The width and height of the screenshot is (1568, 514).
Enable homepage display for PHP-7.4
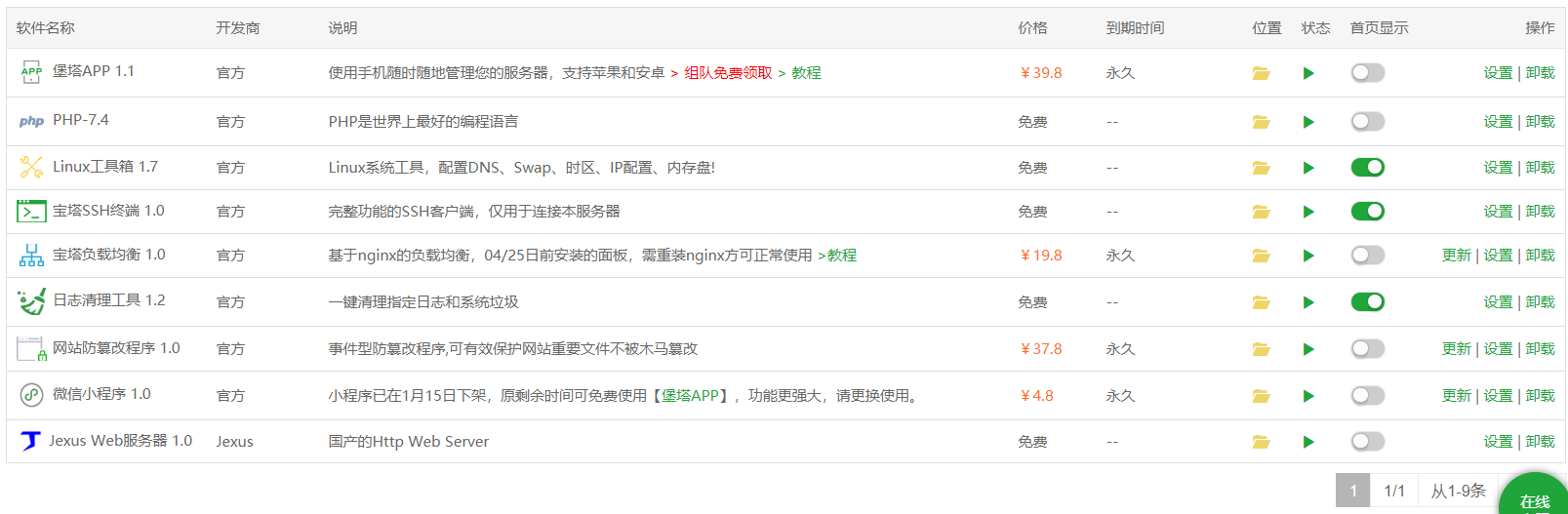tap(1367, 121)
